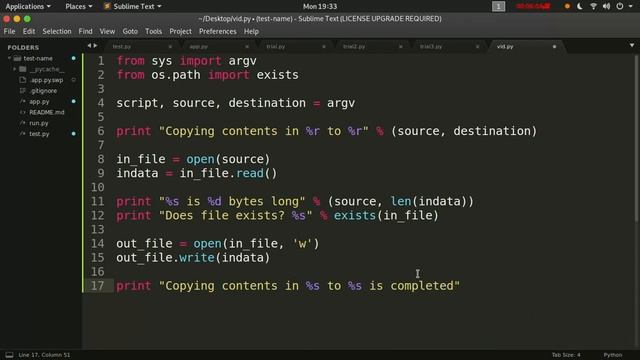Open the clock showing Mon 19:33
The image size is (640, 360).
(320, 6)
